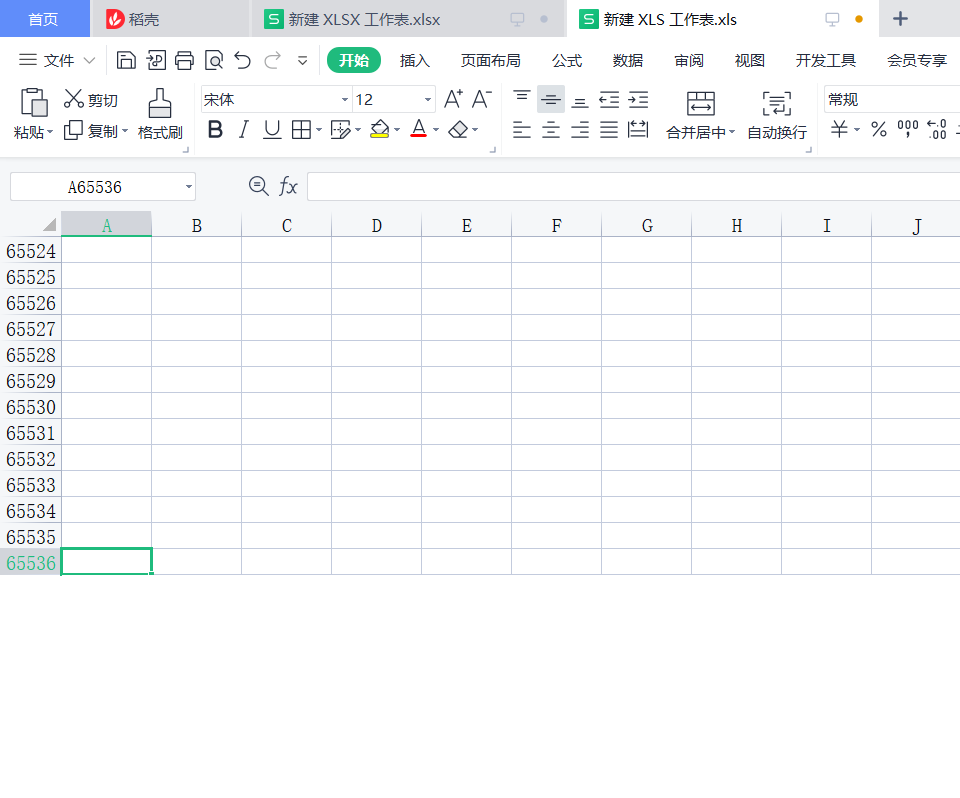Image resolution: width=960 pixels, height=798 pixels.
Task: Open the name box dropdown for A65536
Action: (x=189, y=187)
